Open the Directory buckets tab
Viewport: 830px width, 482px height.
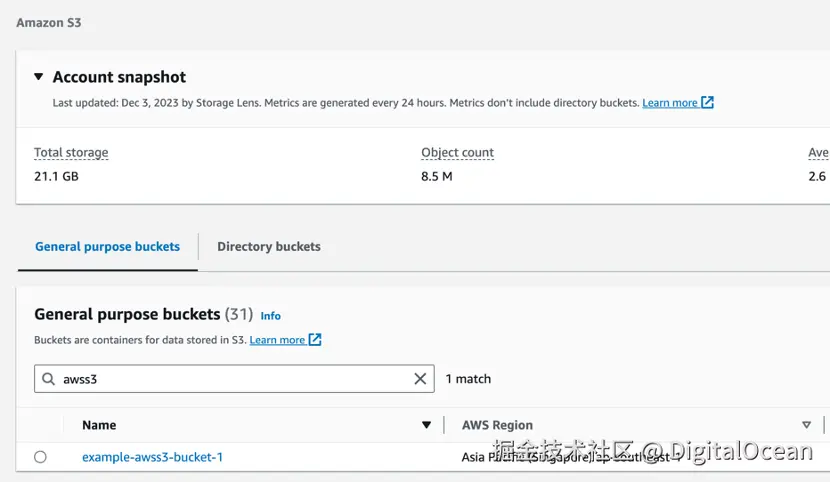(x=269, y=246)
